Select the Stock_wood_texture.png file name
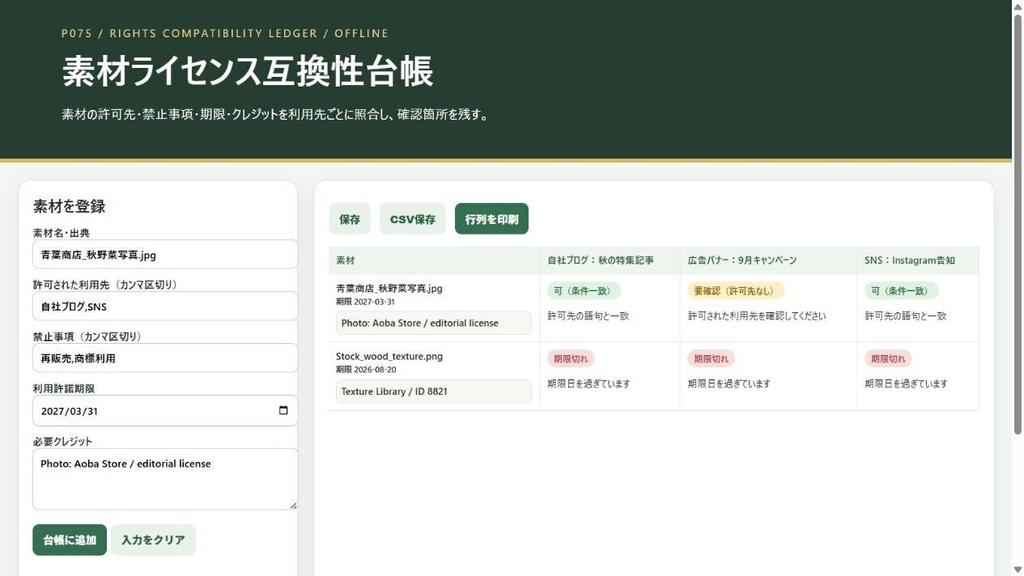 [x=389, y=356]
